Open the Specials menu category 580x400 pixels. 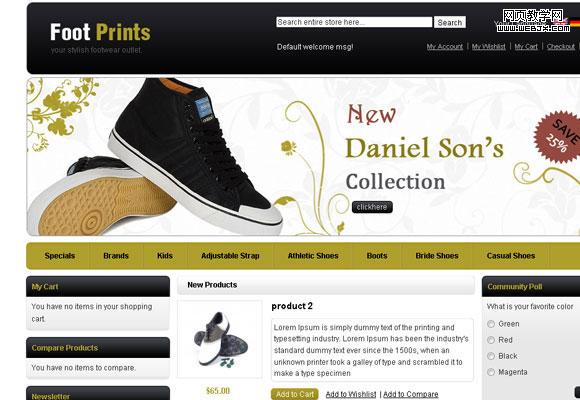coord(60,256)
